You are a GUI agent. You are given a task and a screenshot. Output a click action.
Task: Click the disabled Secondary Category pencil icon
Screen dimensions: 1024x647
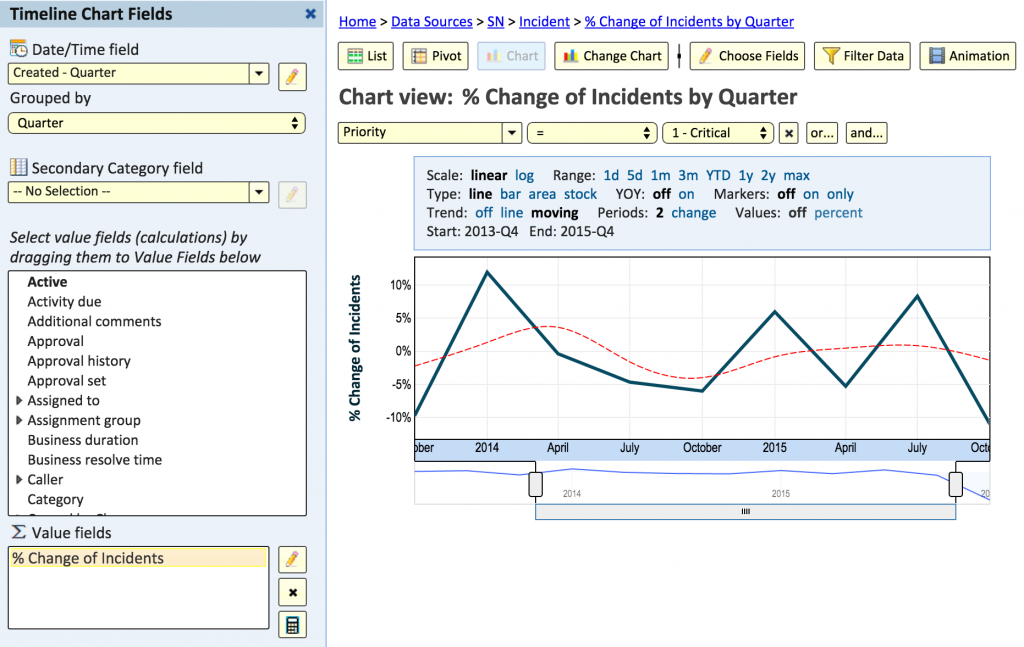point(292,195)
